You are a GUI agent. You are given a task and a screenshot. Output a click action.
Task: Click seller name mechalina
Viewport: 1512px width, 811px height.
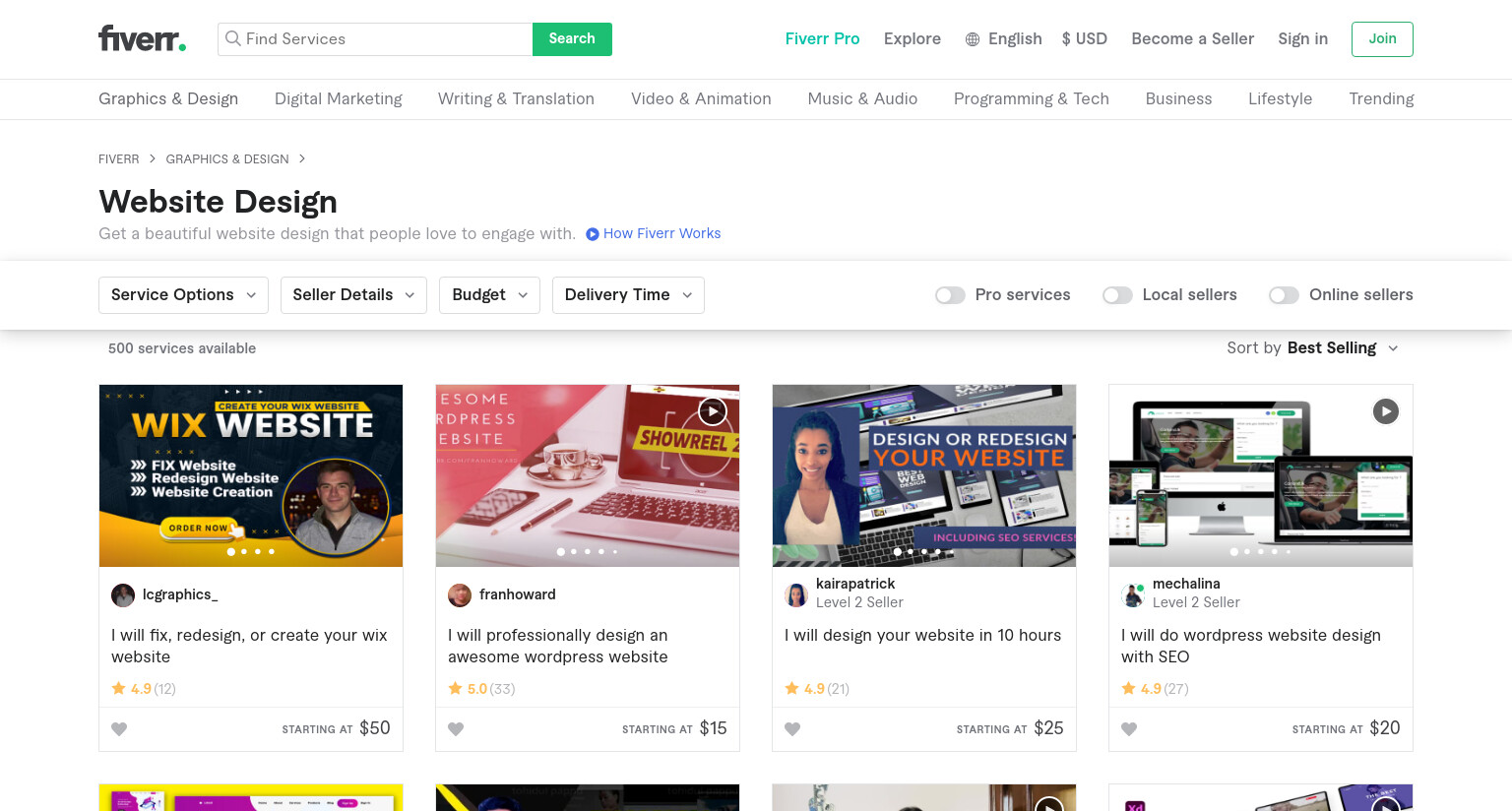coord(1186,584)
